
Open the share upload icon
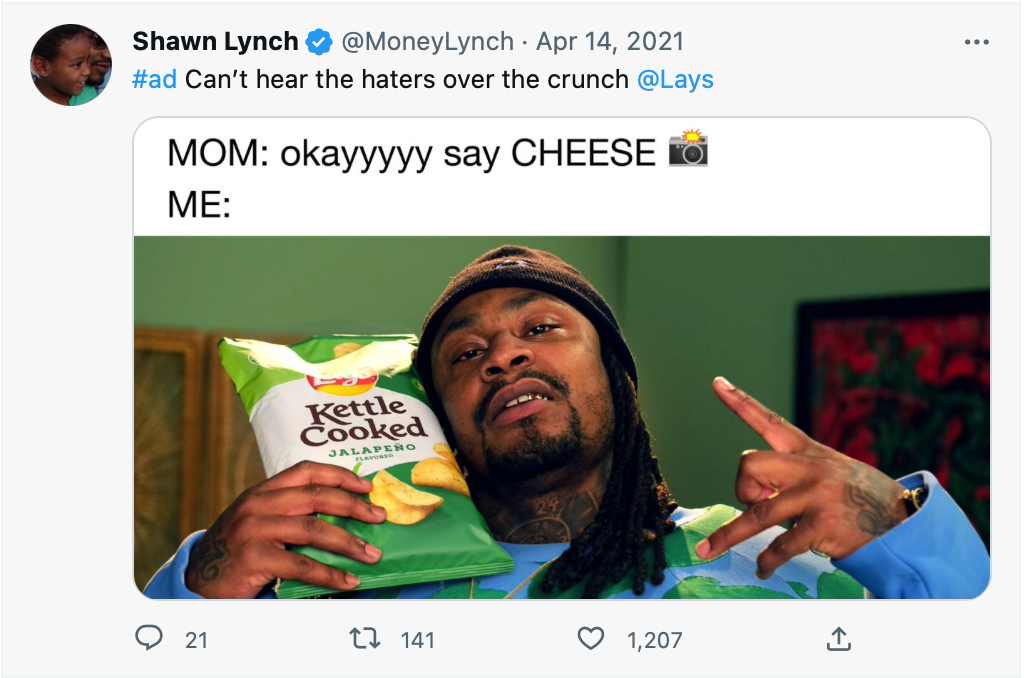point(839,639)
